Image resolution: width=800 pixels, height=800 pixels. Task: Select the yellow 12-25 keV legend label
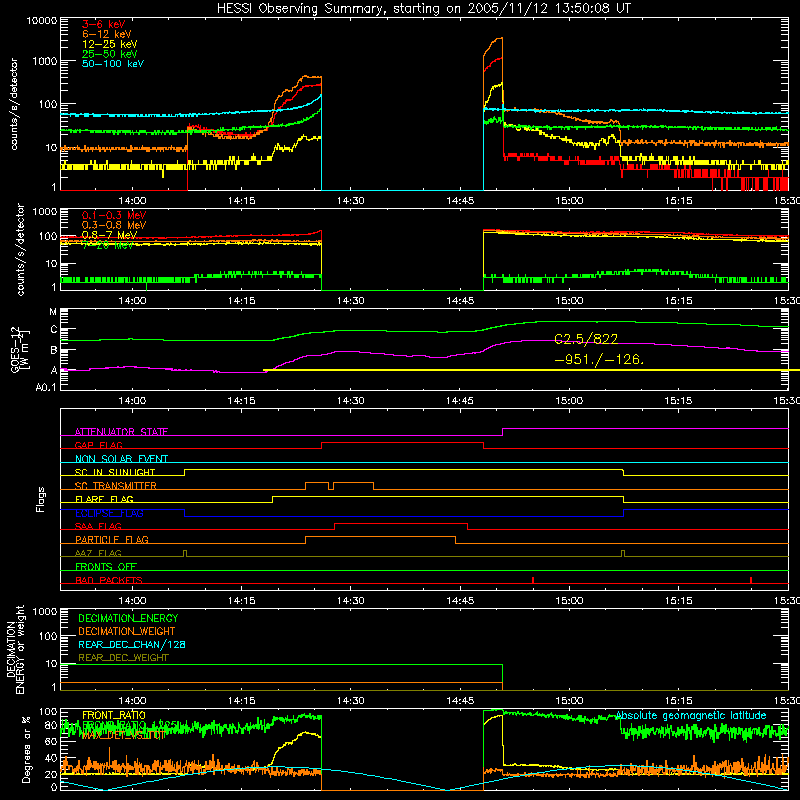point(110,44)
